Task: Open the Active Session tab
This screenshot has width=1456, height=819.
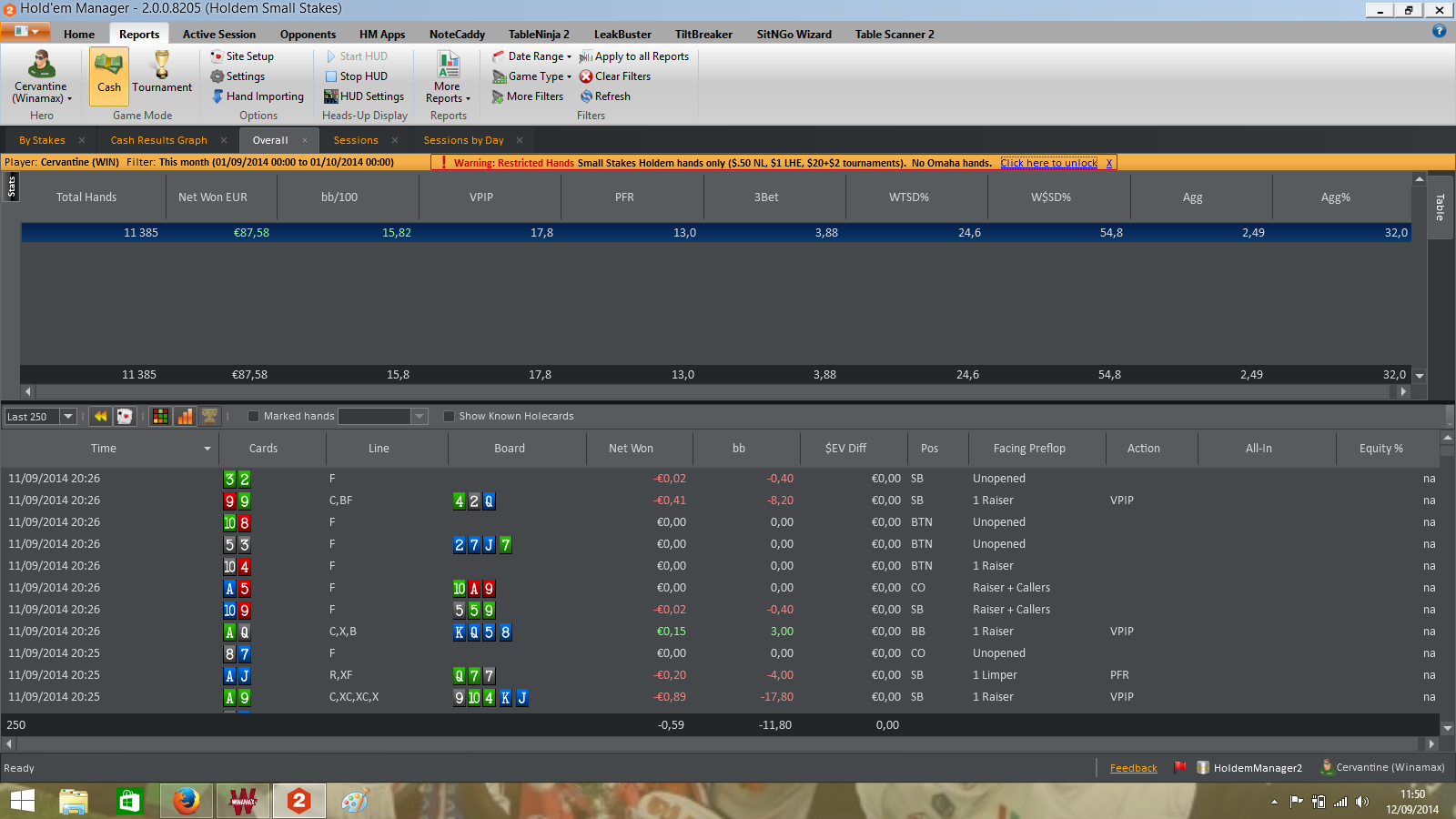Action: (219, 35)
